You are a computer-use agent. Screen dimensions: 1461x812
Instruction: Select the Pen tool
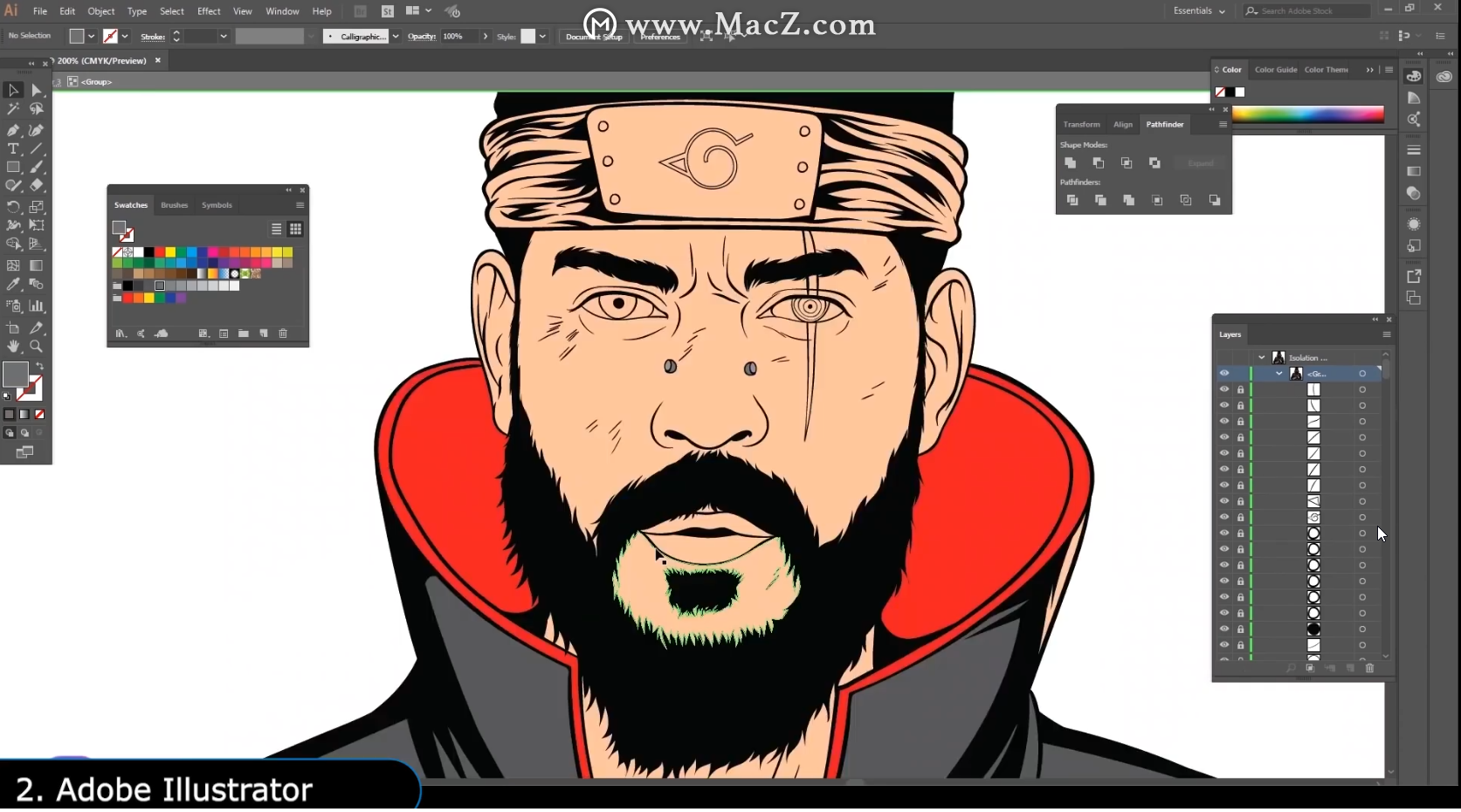(13, 130)
